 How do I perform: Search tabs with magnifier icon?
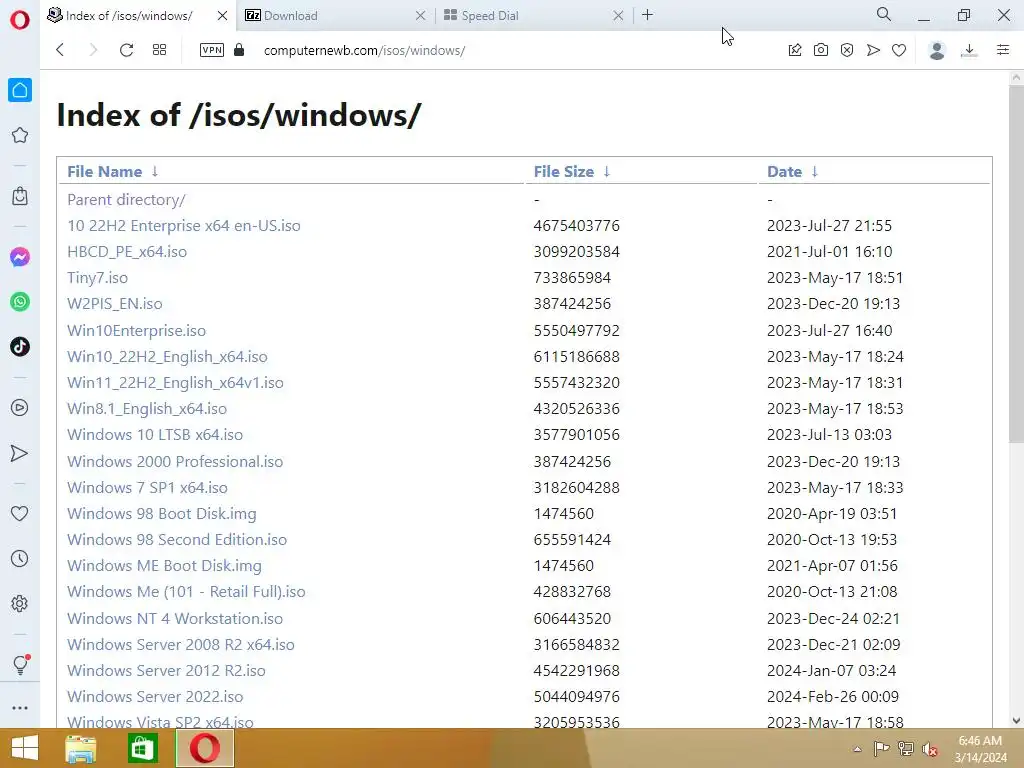pyautogui.click(x=884, y=14)
